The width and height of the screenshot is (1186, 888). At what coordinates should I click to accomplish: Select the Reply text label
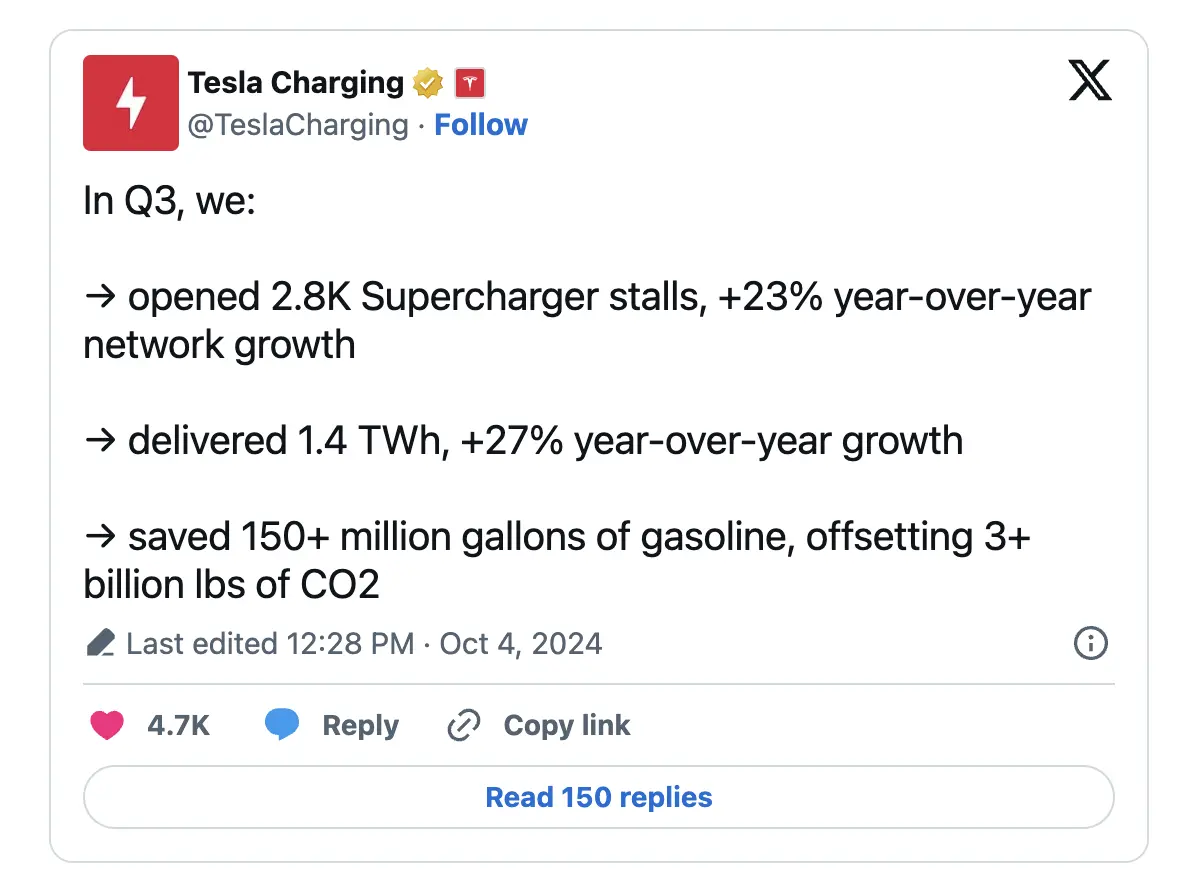(361, 725)
